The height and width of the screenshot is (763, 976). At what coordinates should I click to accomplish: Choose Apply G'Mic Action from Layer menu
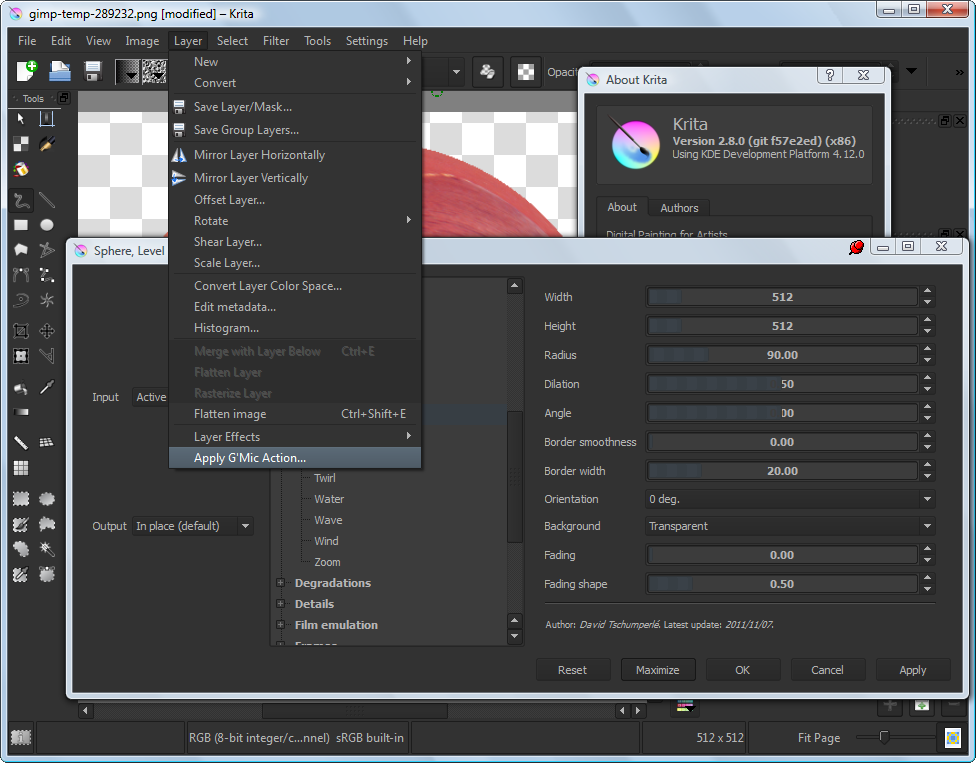point(295,458)
